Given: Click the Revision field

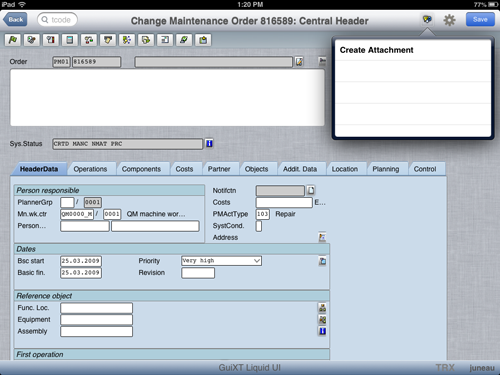Looking at the screenshot, I should coord(198,273).
